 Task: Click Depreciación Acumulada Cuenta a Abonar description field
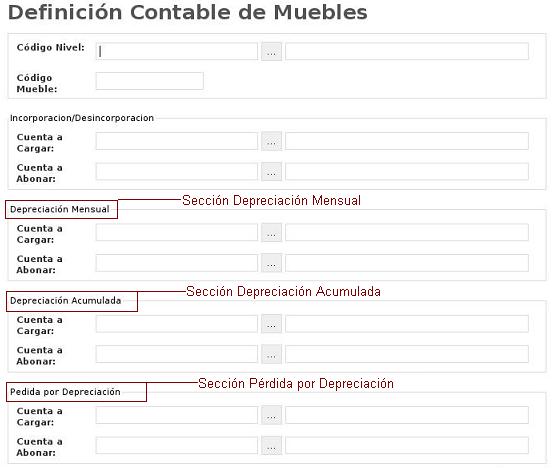(x=407, y=354)
